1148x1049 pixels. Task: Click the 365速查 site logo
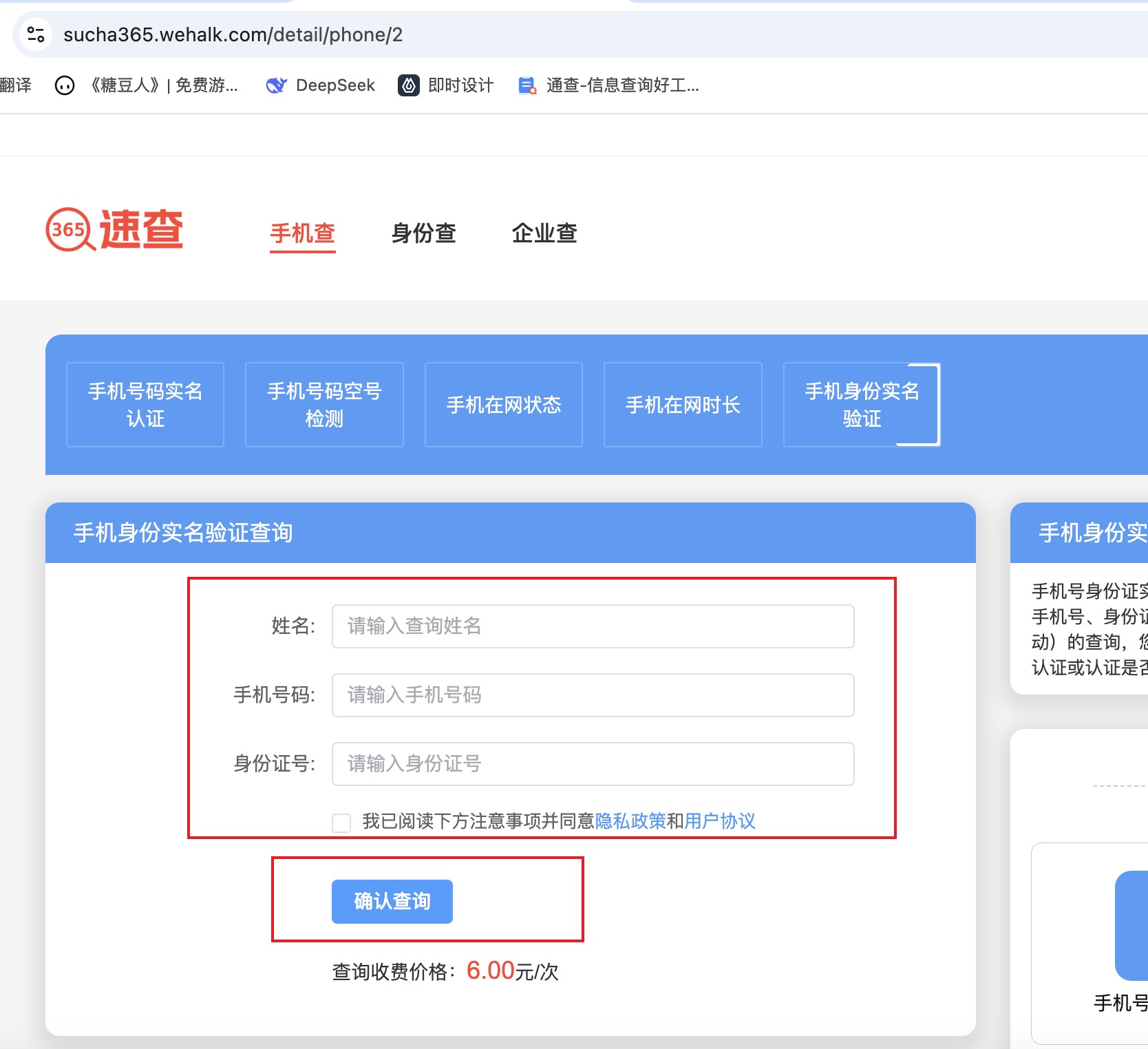tap(114, 230)
